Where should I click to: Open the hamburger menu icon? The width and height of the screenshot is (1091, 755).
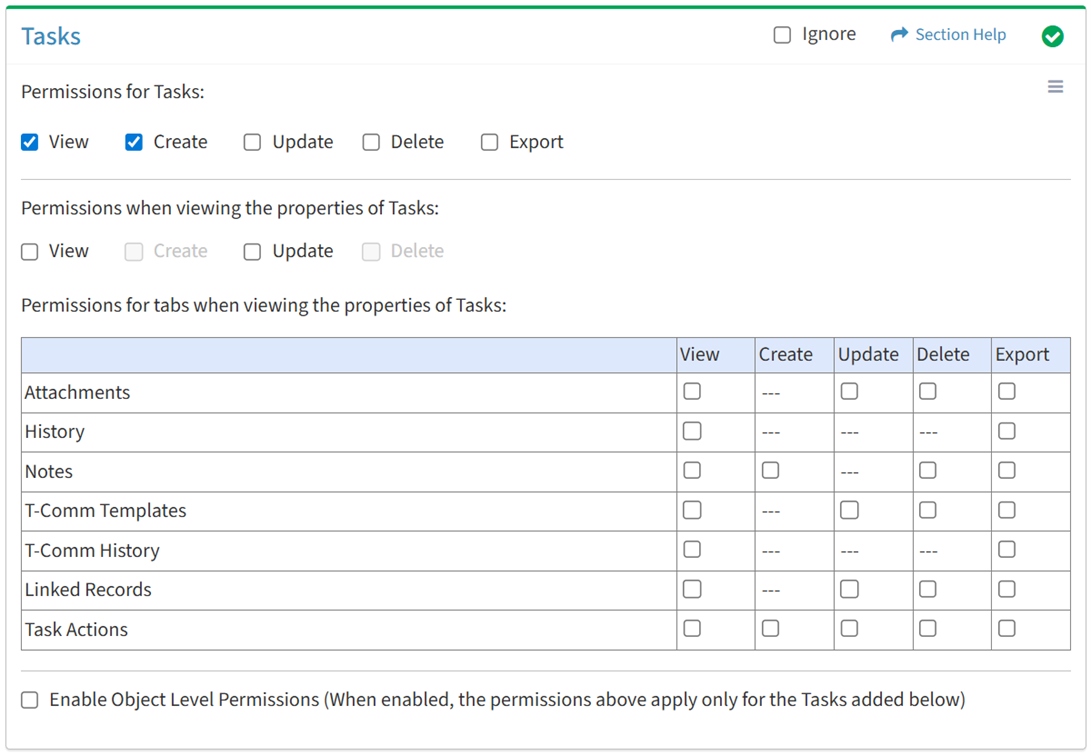coord(1055,87)
